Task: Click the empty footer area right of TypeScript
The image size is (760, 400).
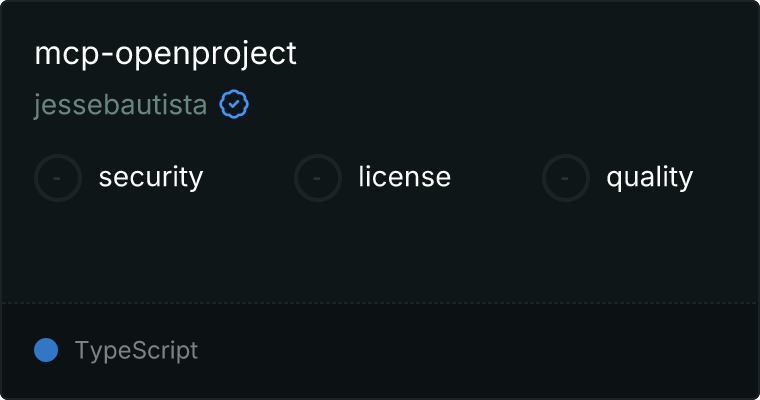Action: pos(480,351)
